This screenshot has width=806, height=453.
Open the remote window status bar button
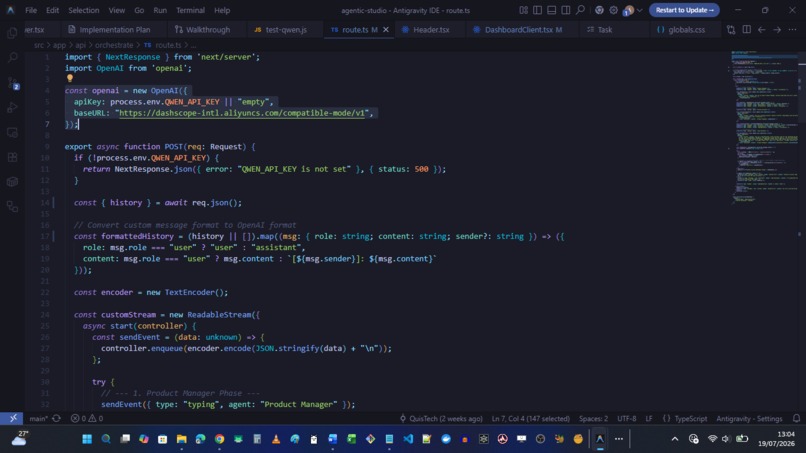click(x=13, y=419)
